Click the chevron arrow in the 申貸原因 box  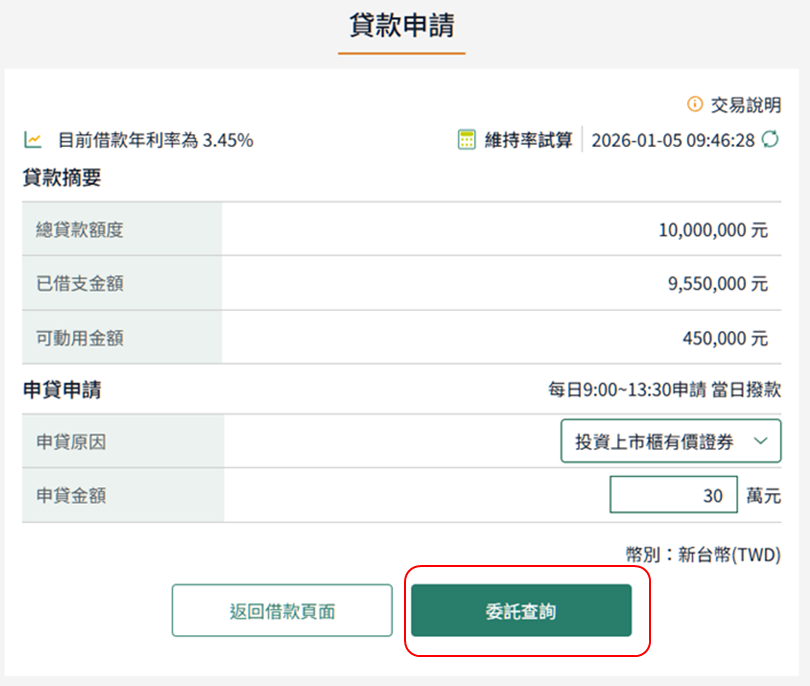click(760, 441)
